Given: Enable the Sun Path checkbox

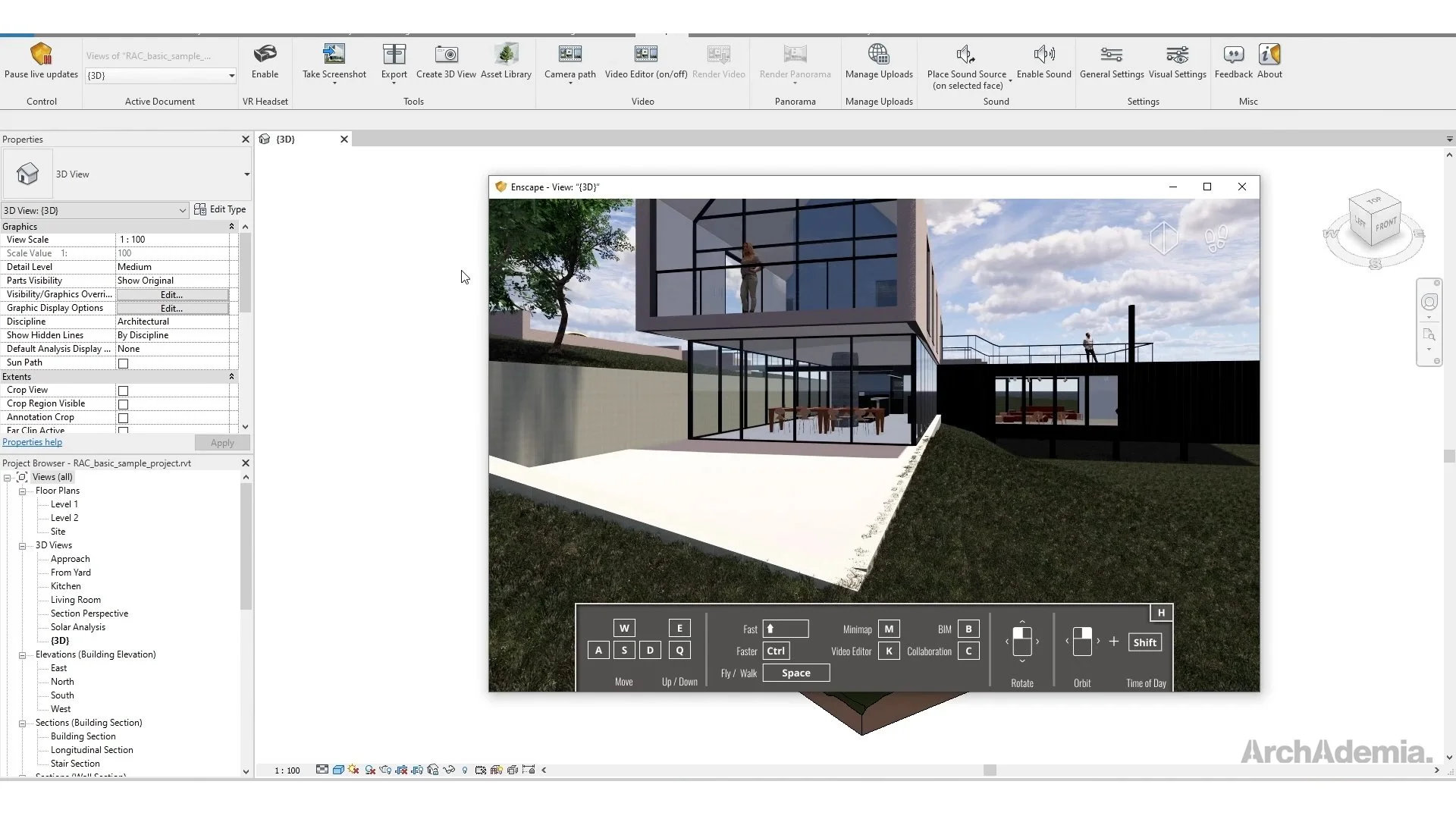Looking at the screenshot, I should pos(122,363).
